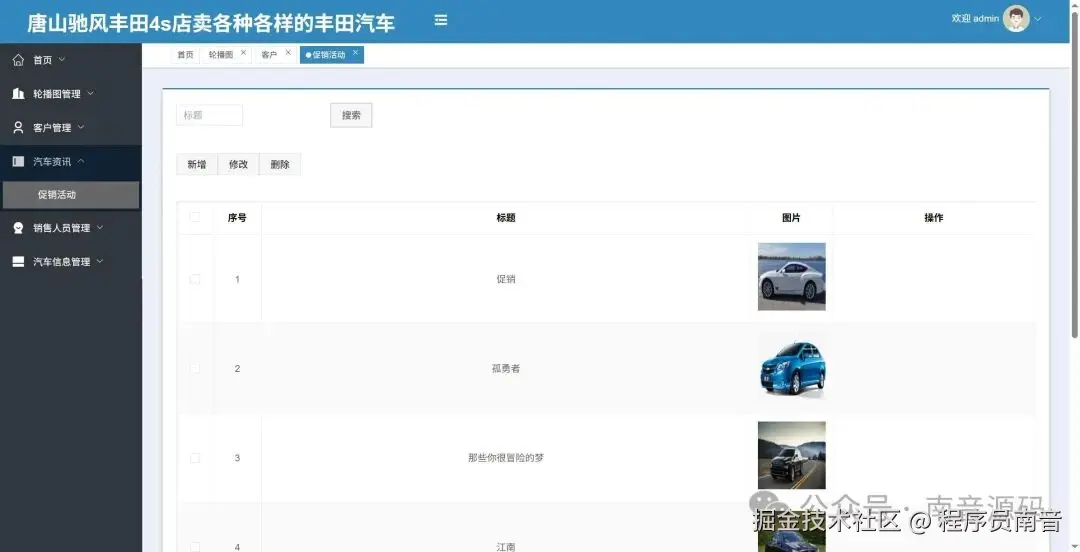Click the 那些你很冒险的梦 title cell
Viewport: 1080px width, 552px height.
(x=506, y=458)
